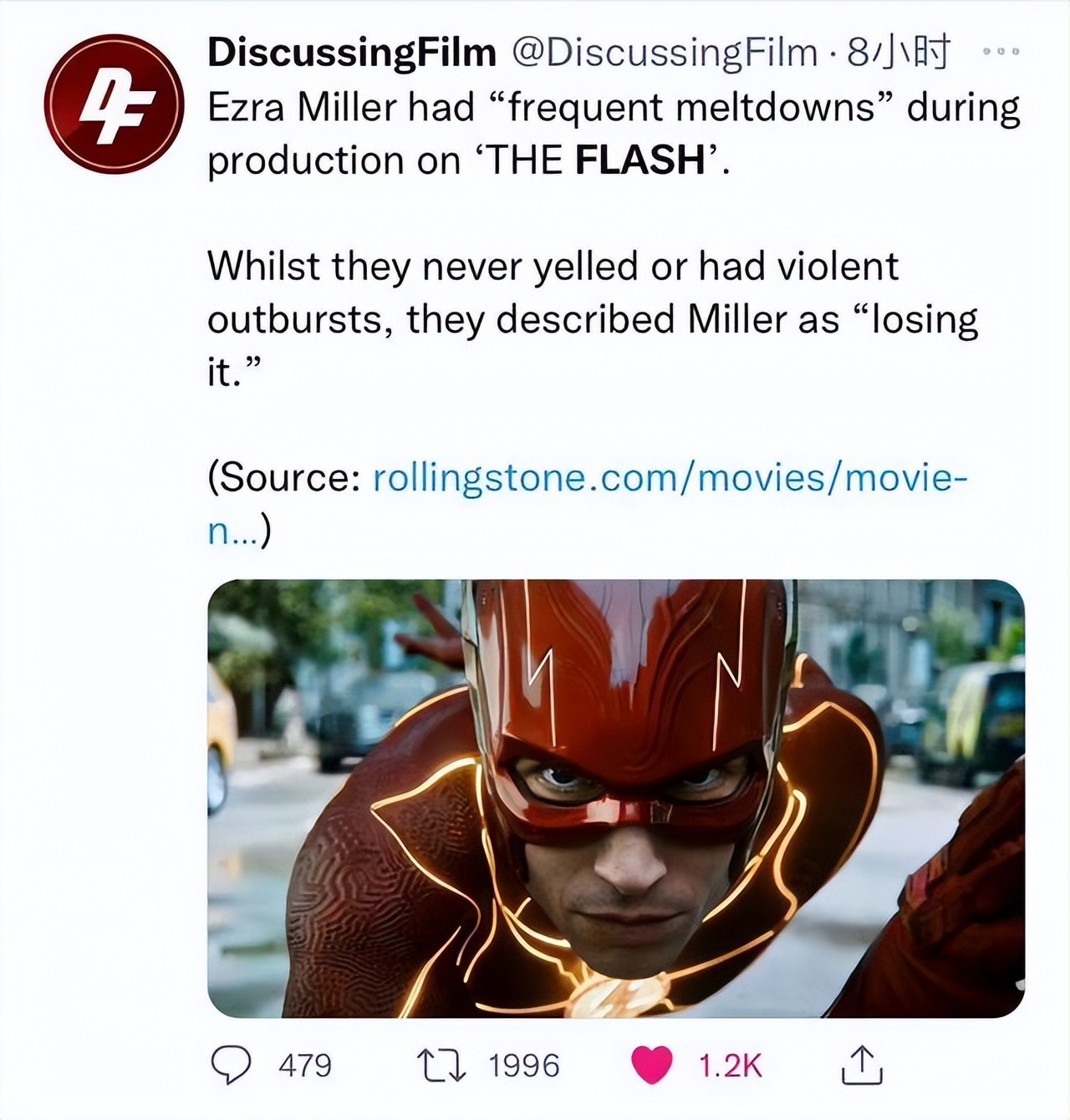Click the three-dot more options icon
This screenshot has width=1070, height=1120.
[x=1001, y=50]
